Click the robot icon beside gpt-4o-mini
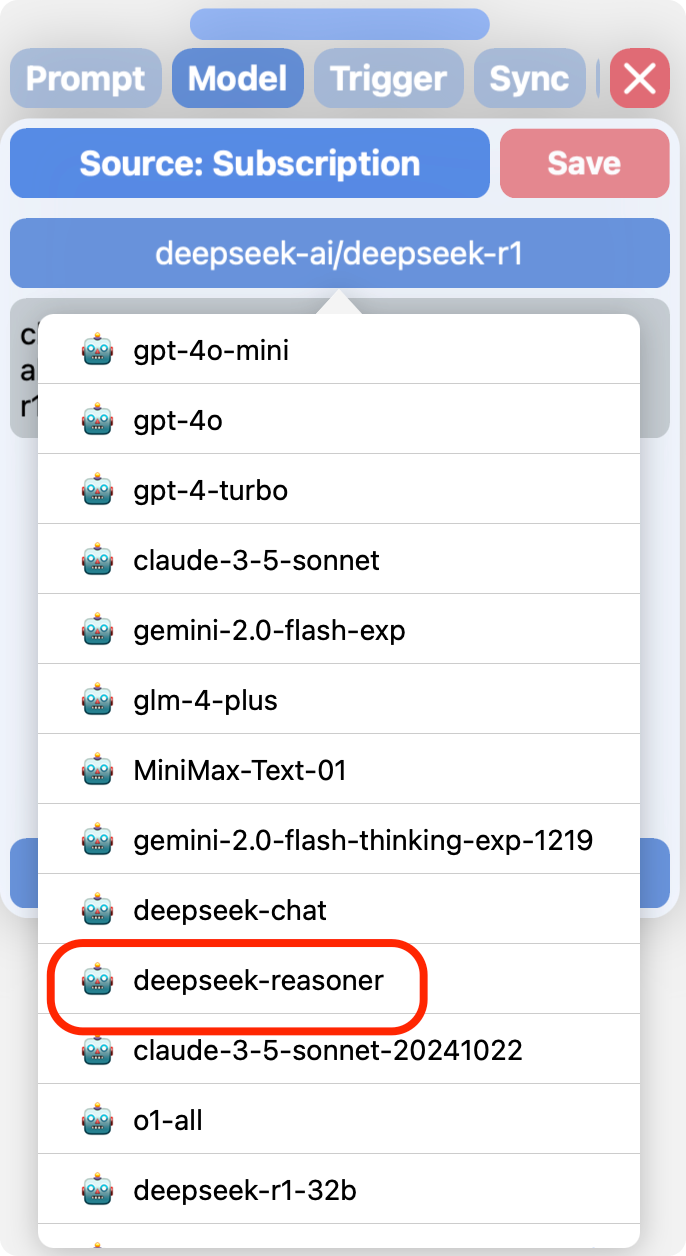Screen dimensions: 686x1256 point(97,350)
